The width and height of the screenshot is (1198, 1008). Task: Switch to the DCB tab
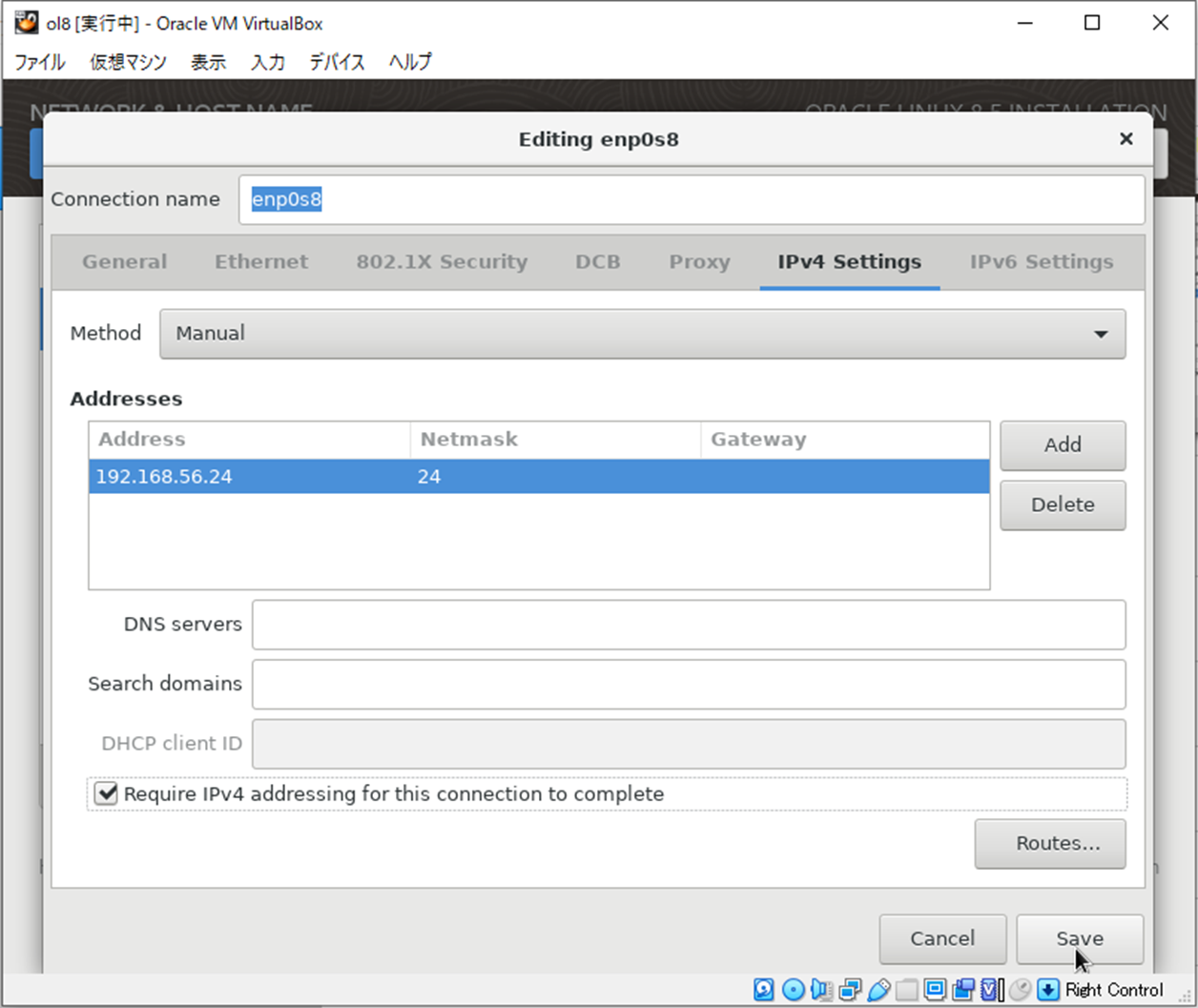click(x=598, y=262)
